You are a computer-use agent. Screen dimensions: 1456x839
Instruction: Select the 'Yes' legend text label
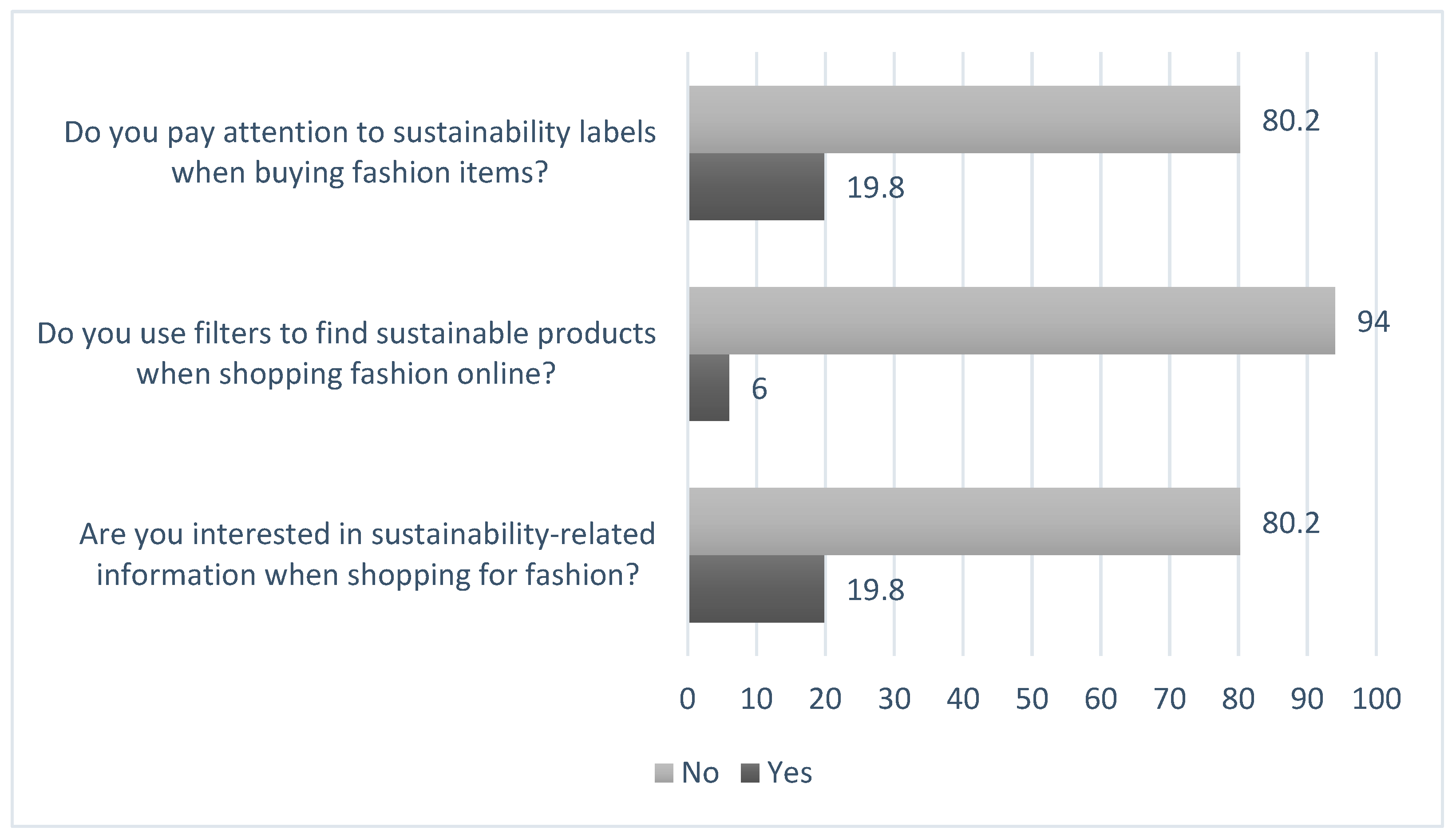click(x=790, y=773)
